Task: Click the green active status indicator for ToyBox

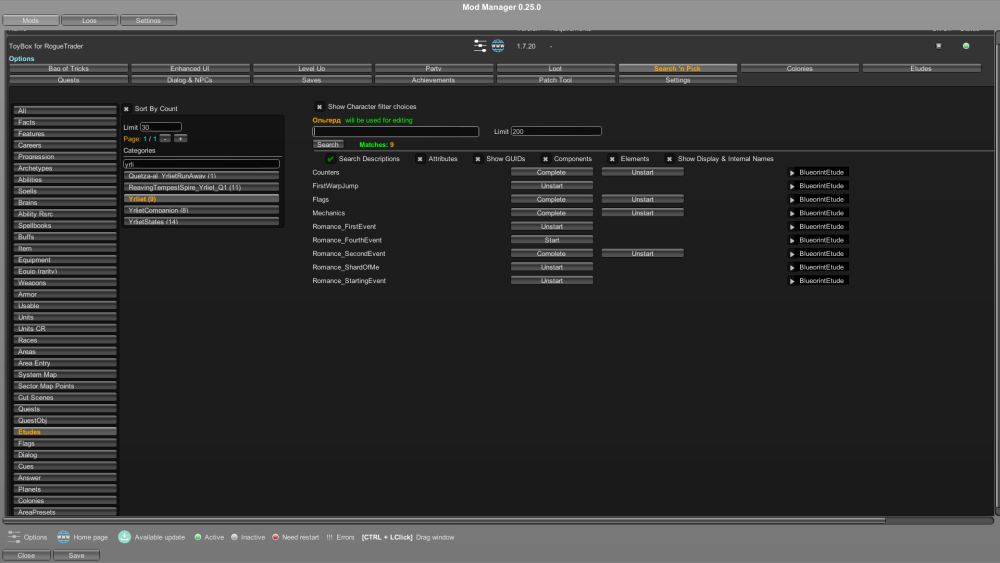Action: pos(966,46)
